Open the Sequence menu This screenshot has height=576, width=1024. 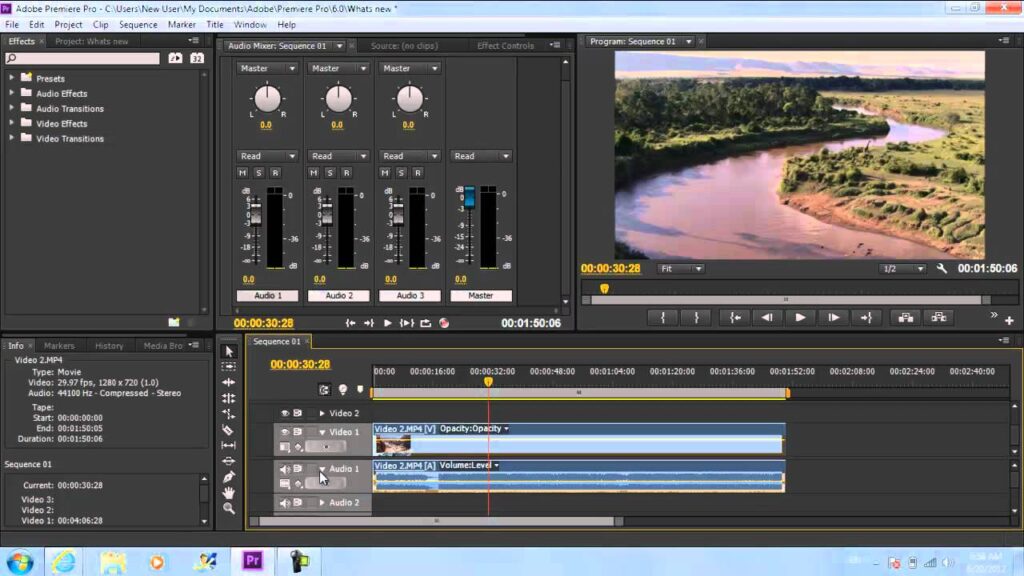(138, 24)
